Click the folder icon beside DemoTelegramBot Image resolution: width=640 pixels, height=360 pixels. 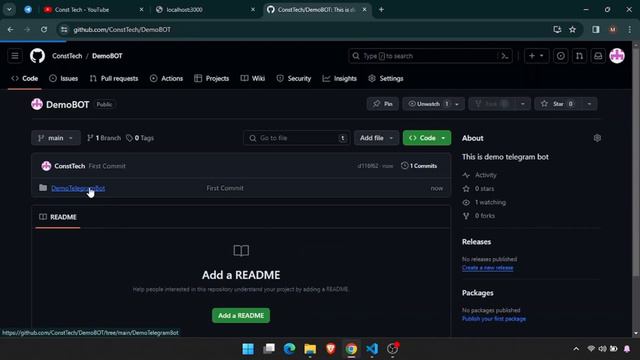[x=43, y=188]
